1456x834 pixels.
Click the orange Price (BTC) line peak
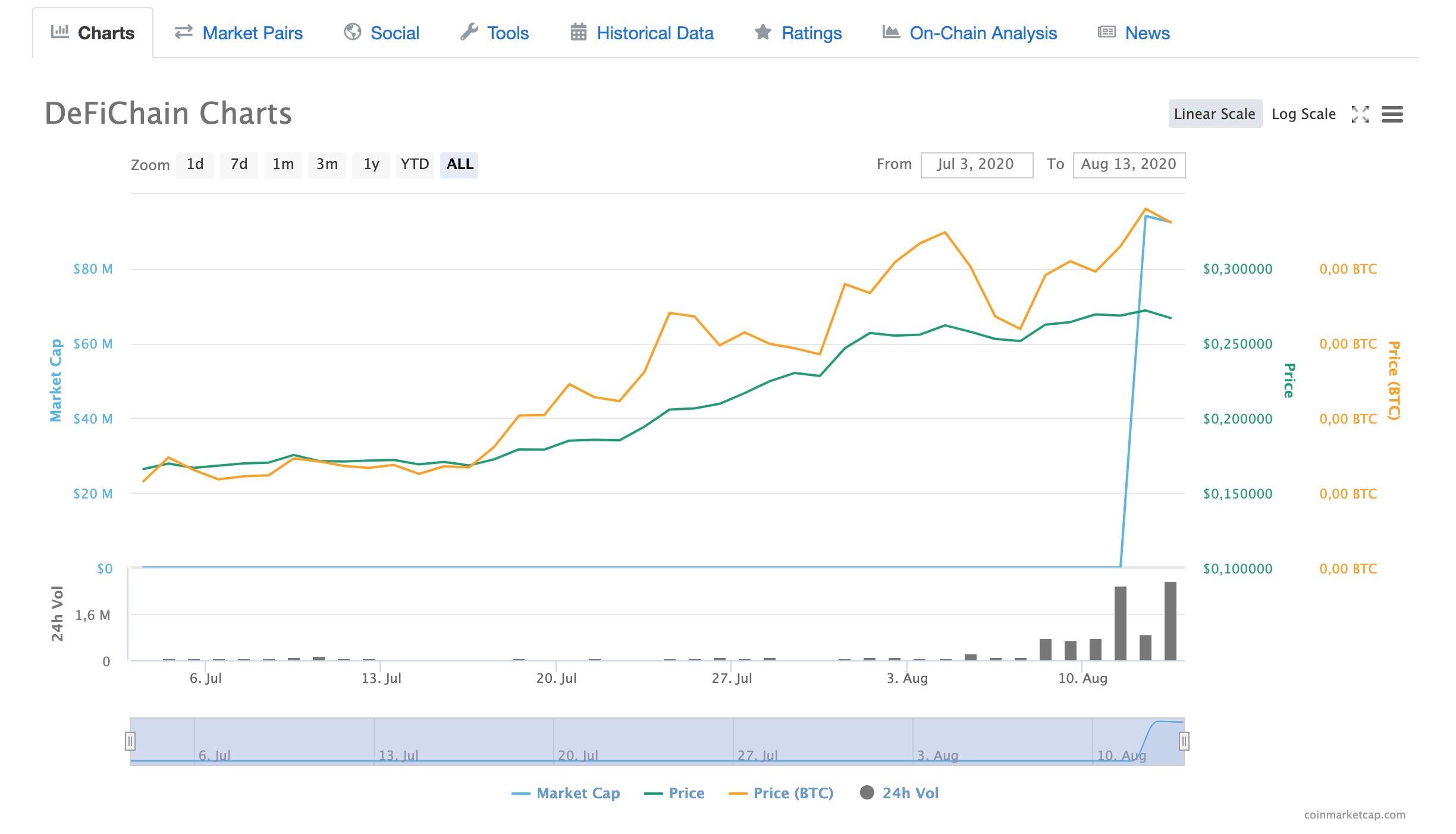click(1145, 209)
